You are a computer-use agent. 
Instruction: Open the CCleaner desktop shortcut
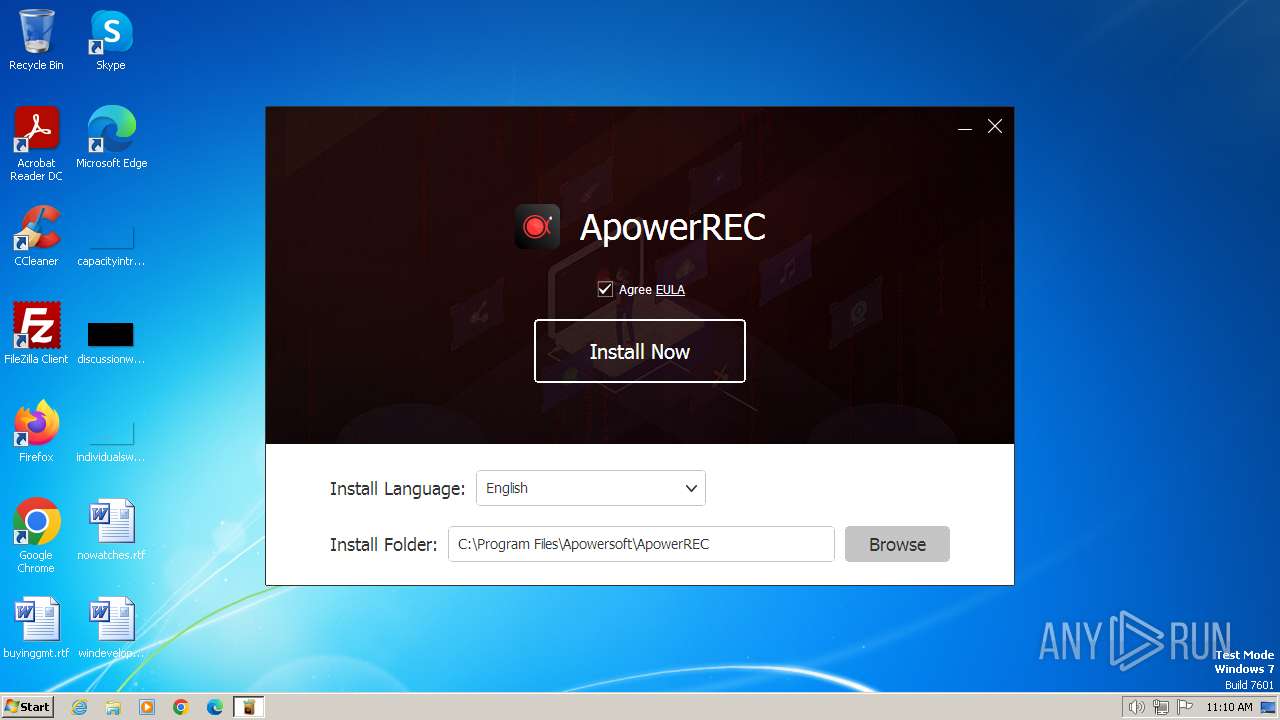(x=36, y=236)
